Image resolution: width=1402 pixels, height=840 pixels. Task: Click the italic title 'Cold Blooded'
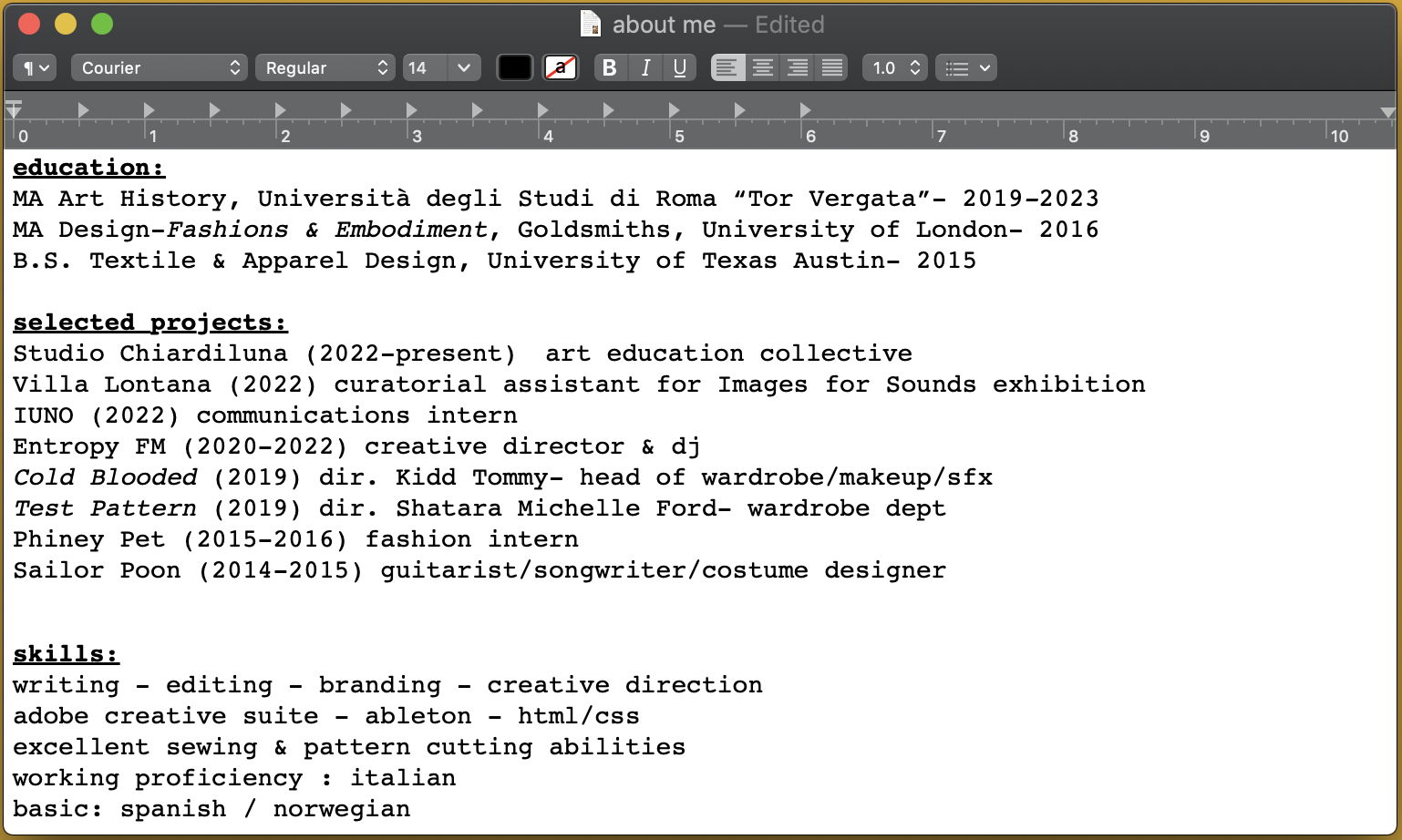pos(105,477)
